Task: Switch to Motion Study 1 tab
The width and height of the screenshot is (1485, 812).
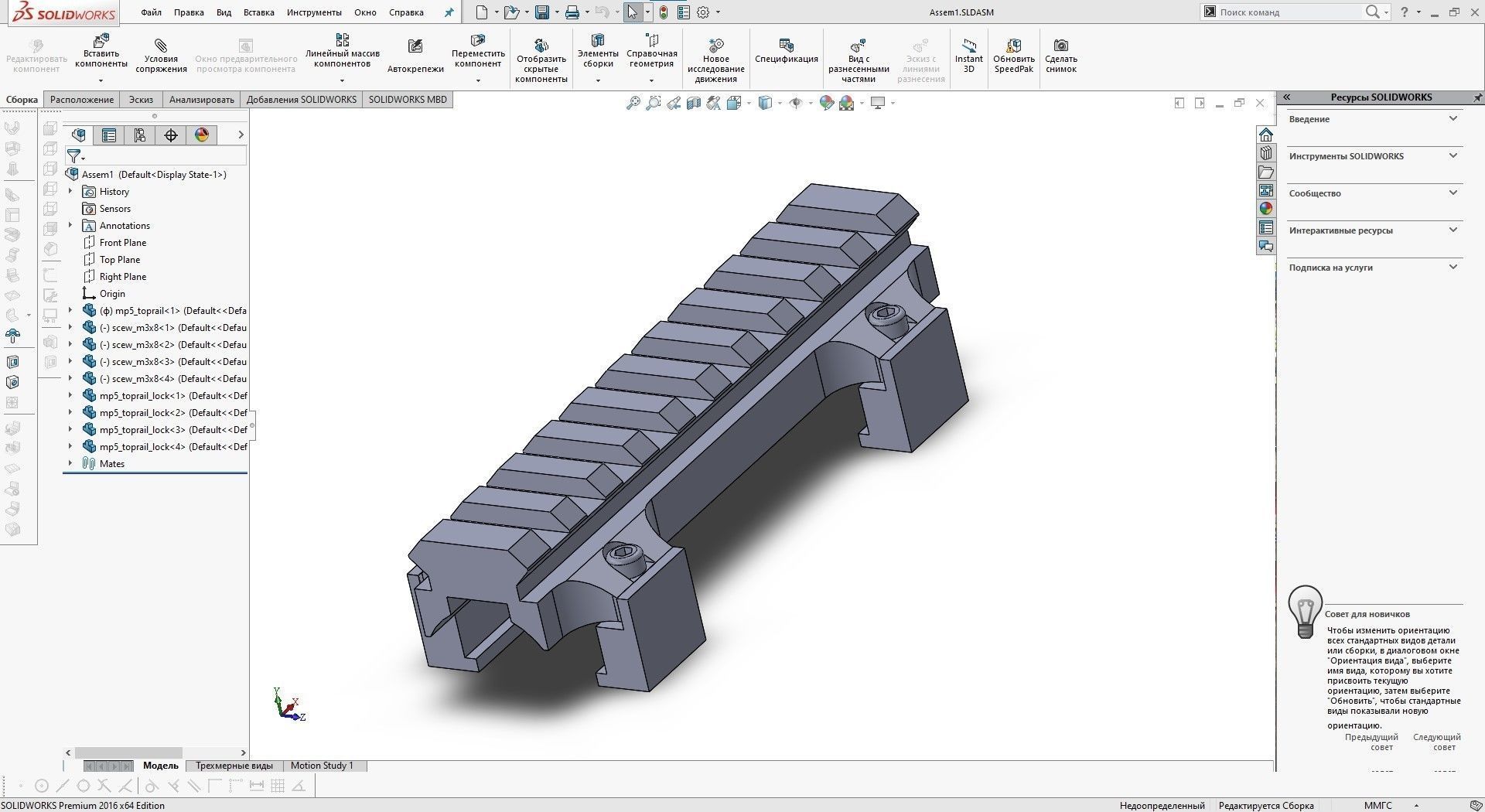Action: pyautogui.click(x=322, y=766)
